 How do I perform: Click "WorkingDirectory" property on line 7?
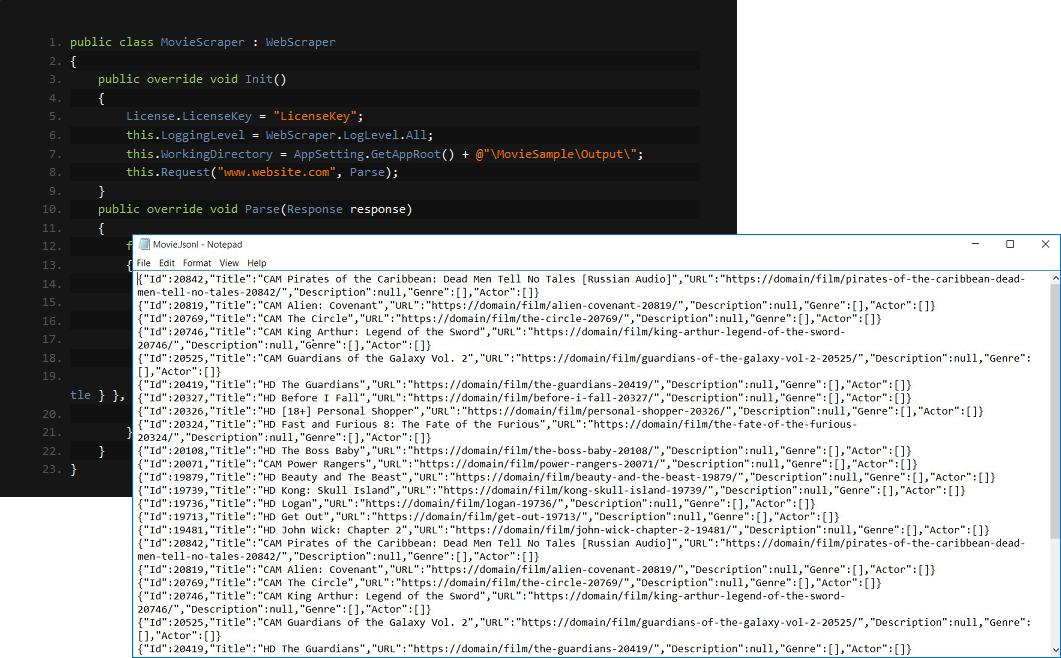pyautogui.click(x=217, y=154)
